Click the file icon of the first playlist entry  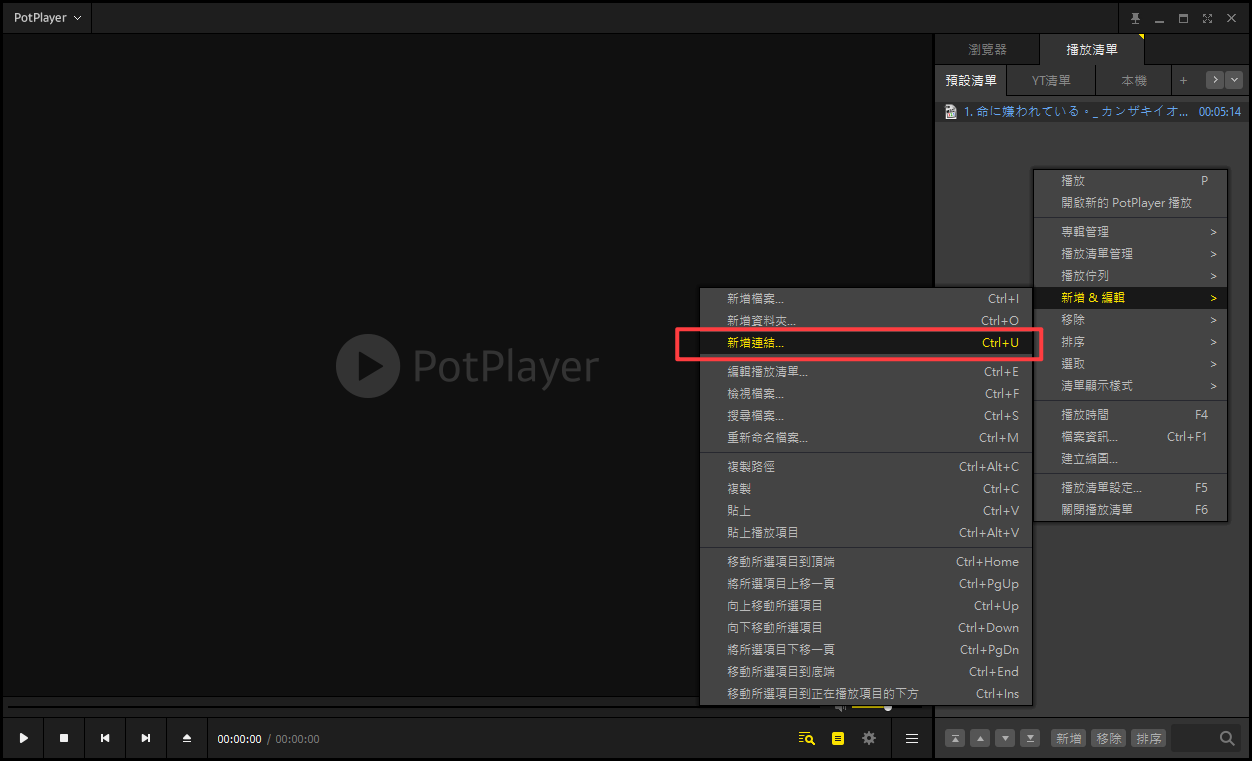951,112
